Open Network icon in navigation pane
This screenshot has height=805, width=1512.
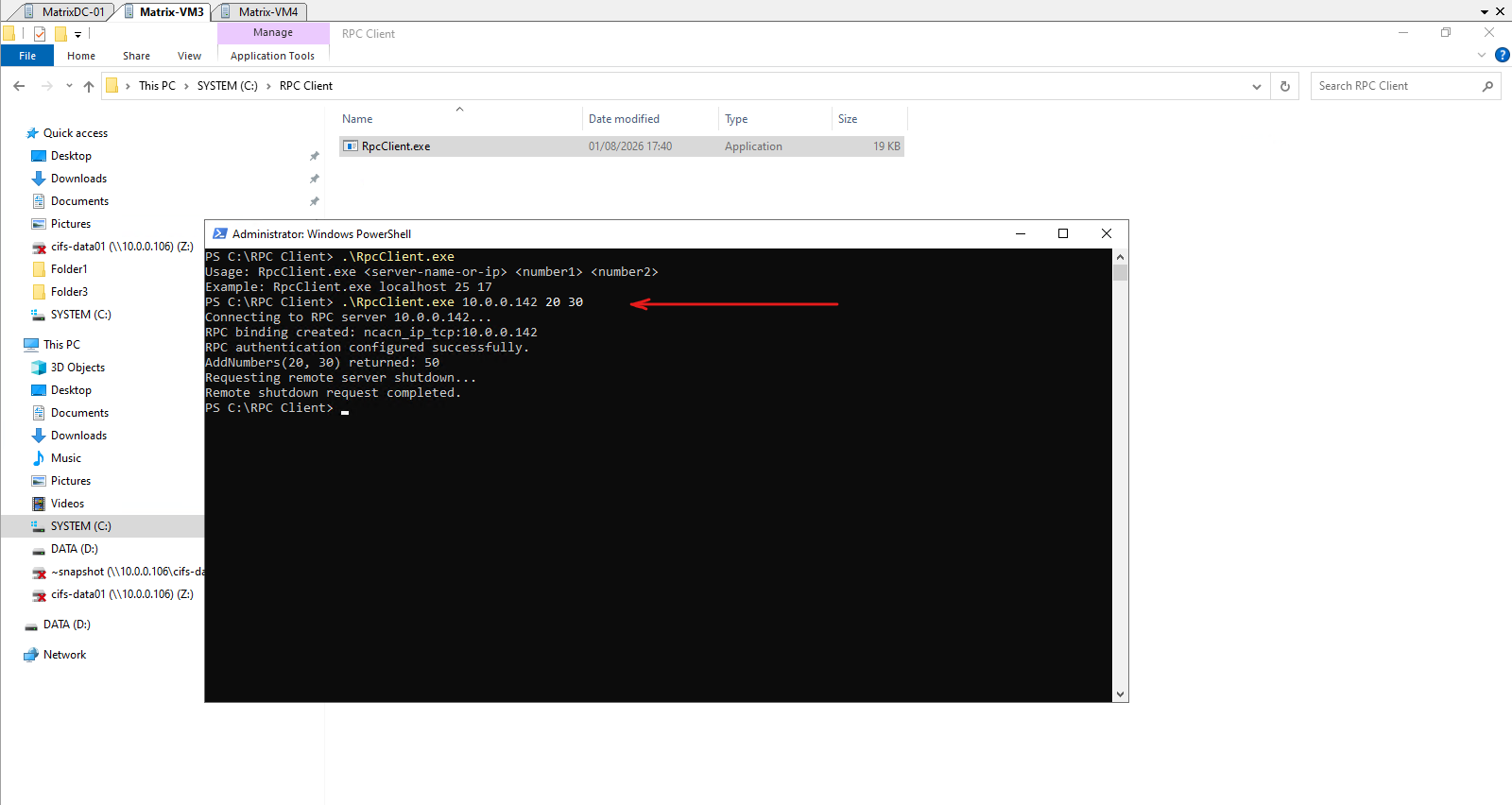(31, 655)
